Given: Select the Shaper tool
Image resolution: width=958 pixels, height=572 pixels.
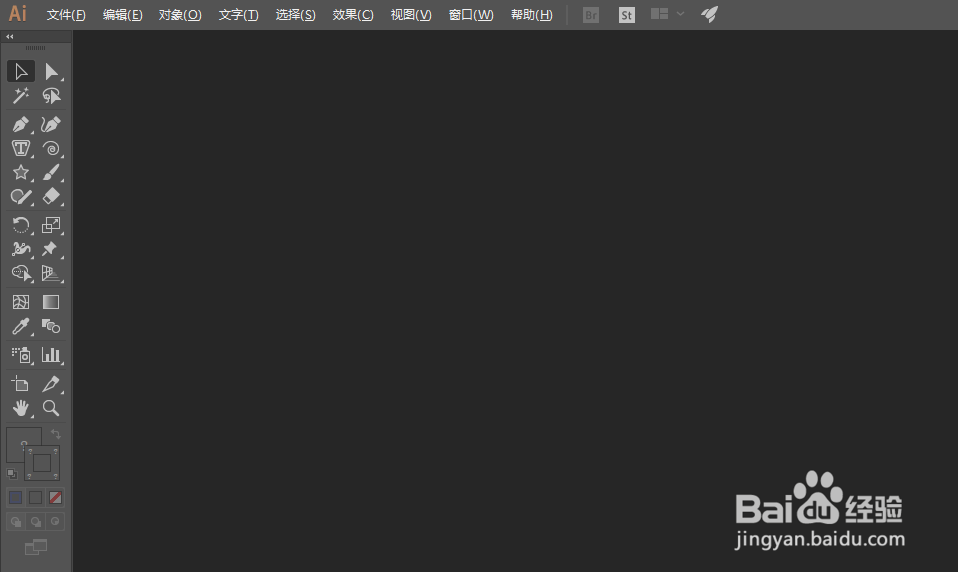Looking at the screenshot, I should coord(21,196).
